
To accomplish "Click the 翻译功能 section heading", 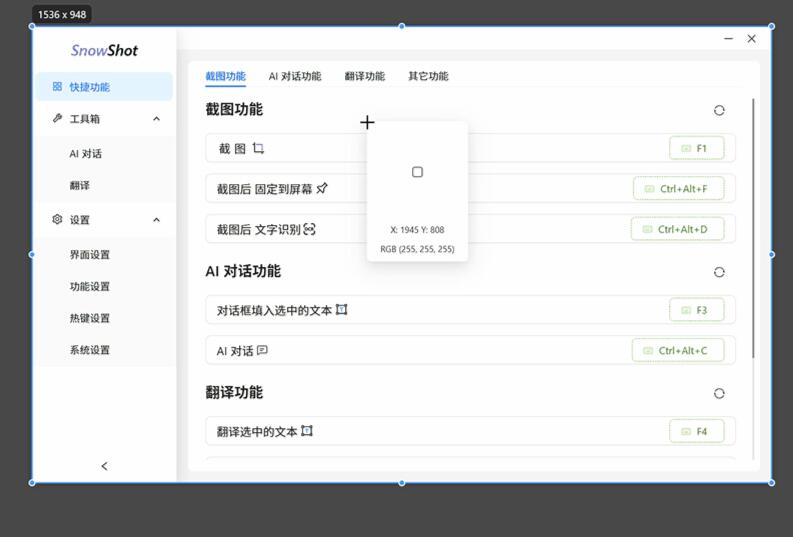I will [x=234, y=392].
